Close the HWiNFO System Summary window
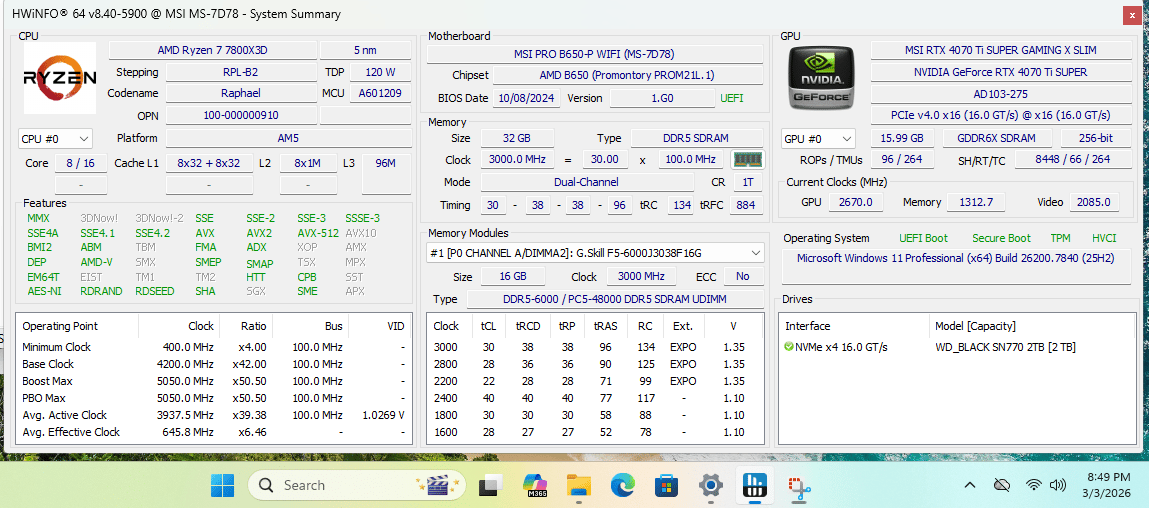The height and width of the screenshot is (508, 1149). [1133, 14]
